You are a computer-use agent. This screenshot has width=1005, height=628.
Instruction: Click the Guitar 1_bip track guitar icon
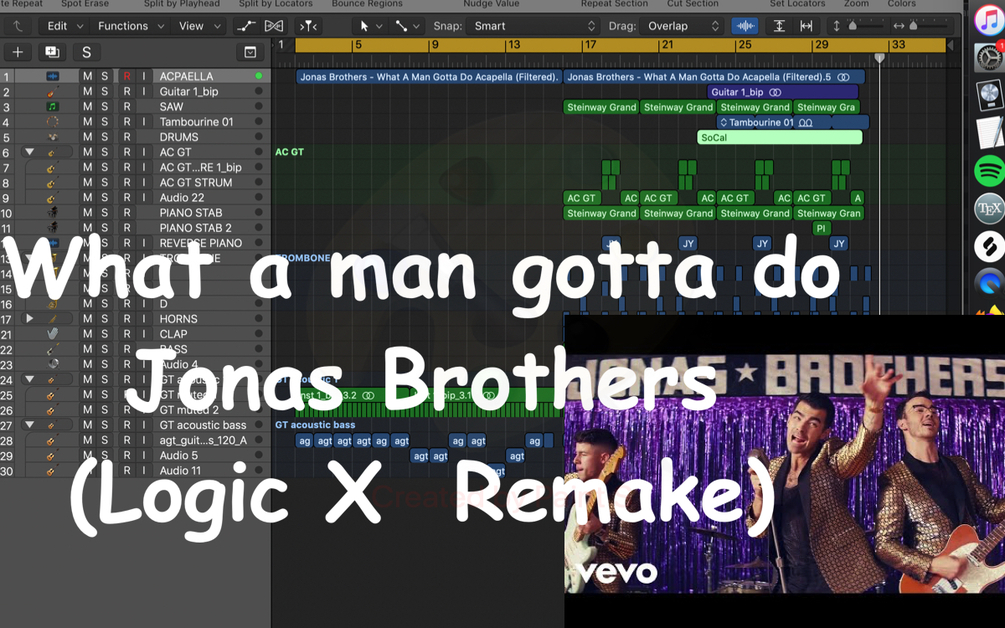53,92
